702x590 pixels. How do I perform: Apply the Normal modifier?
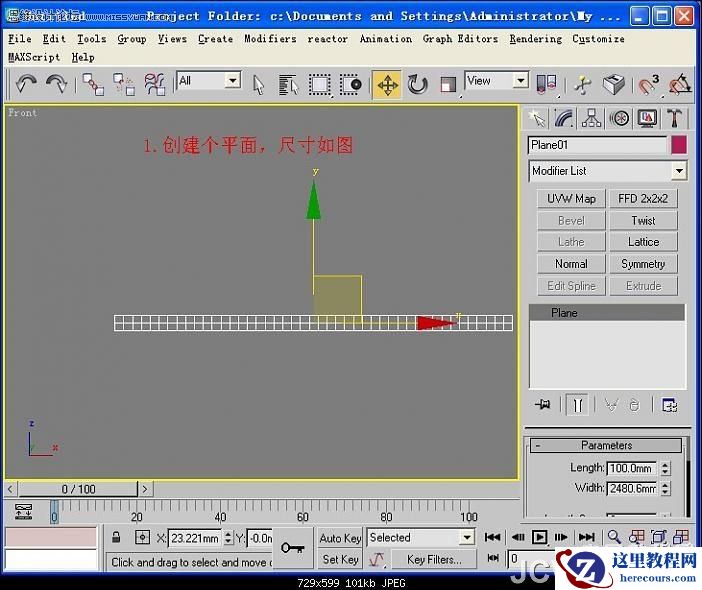coord(571,264)
